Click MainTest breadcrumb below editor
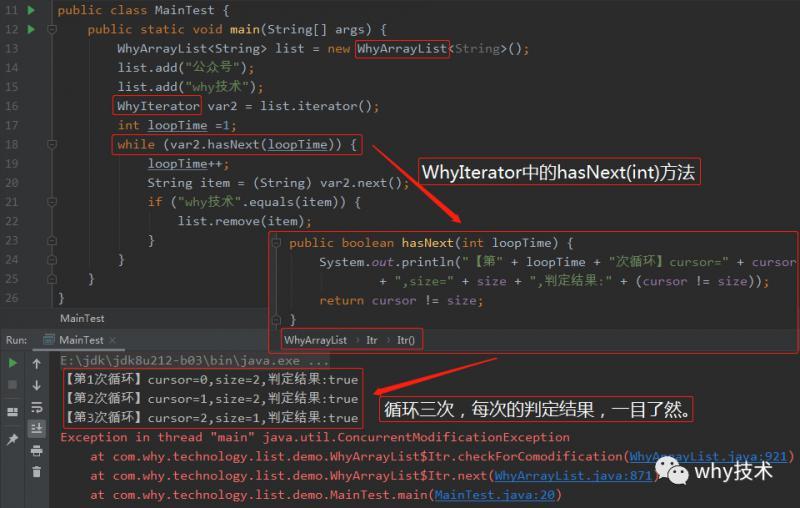 coord(82,319)
